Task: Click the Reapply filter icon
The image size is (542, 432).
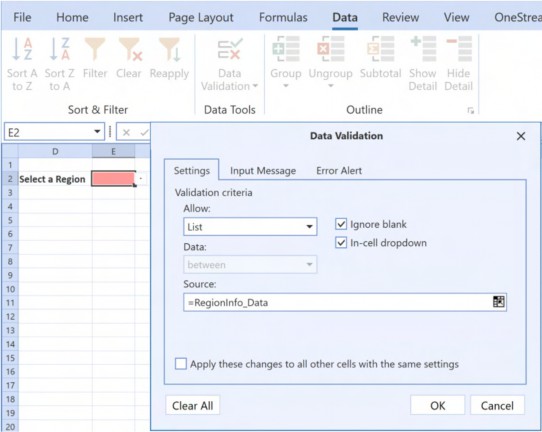Action: [169, 49]
